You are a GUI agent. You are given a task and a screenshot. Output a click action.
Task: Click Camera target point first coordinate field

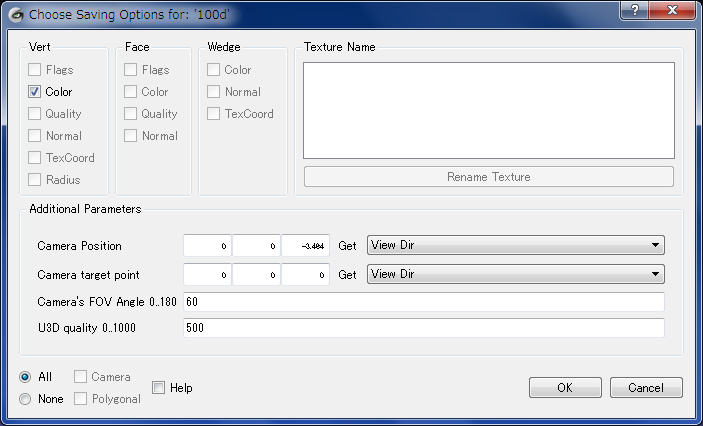(207, 274)
